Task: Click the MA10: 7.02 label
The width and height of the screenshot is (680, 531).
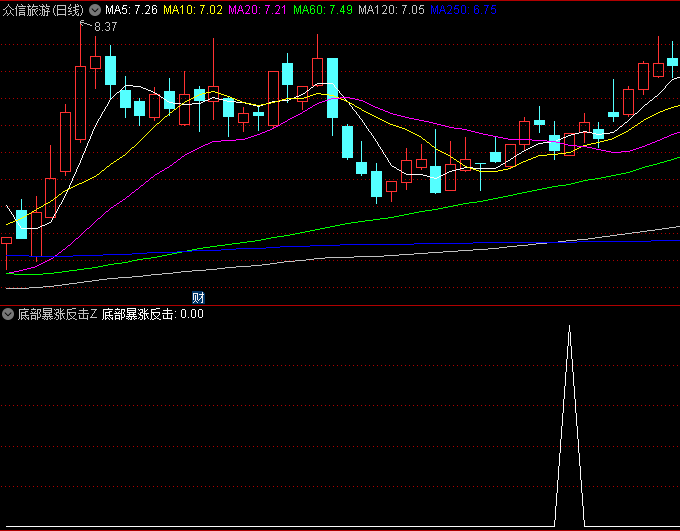Action: click(x=193, y=10)
